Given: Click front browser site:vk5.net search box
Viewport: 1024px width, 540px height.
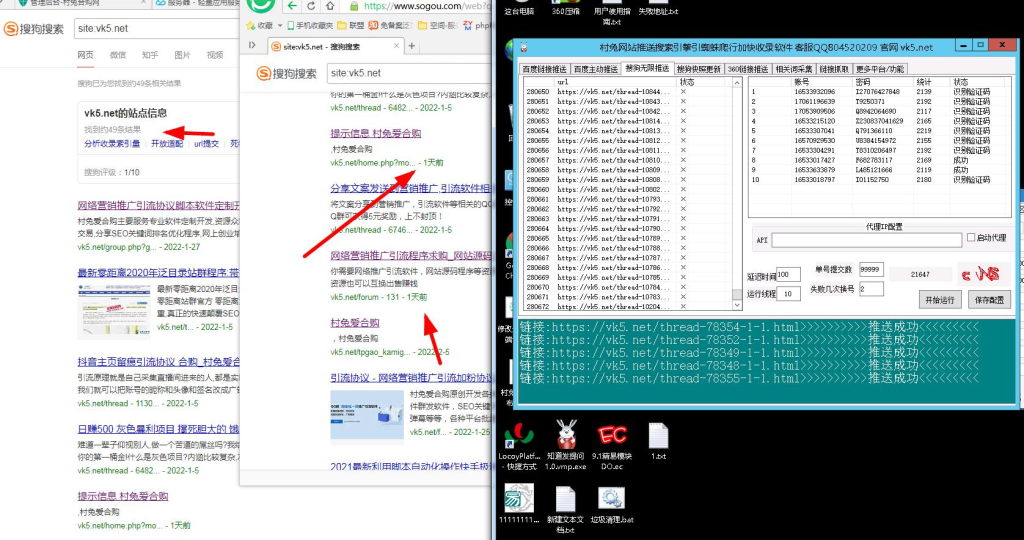Looking at the screenshot, I should (x=410, y=73).
